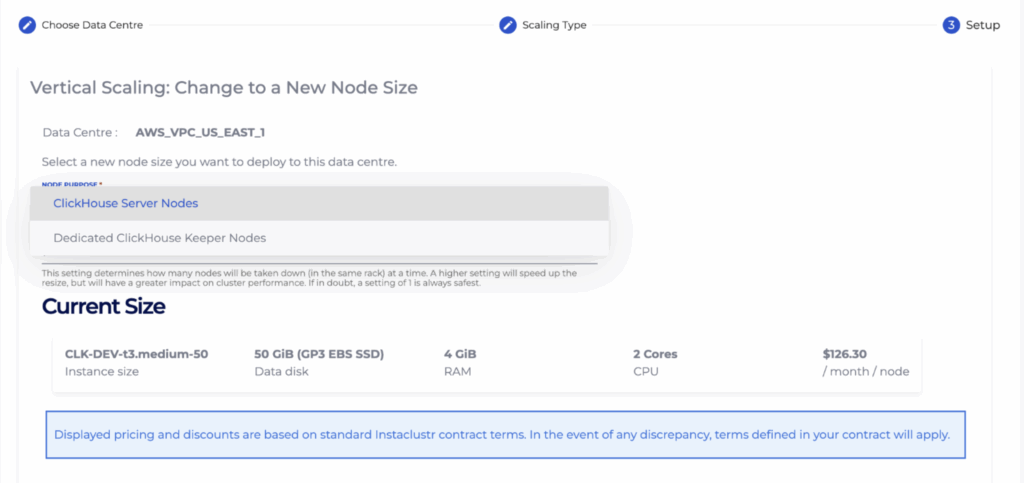Click the pencil icon beside Choose Data Centre
Image resolution: width=1024 pixels, height=483 pixels.
[x=27, y=25]
